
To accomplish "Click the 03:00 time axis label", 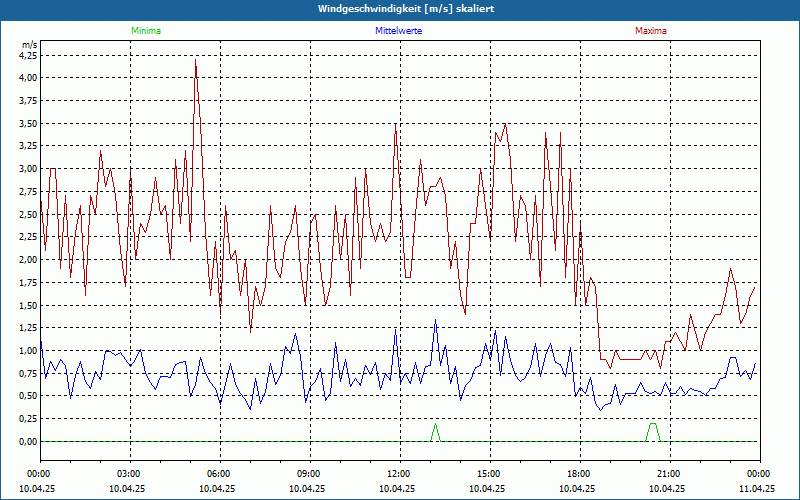I will pos(131,474).
